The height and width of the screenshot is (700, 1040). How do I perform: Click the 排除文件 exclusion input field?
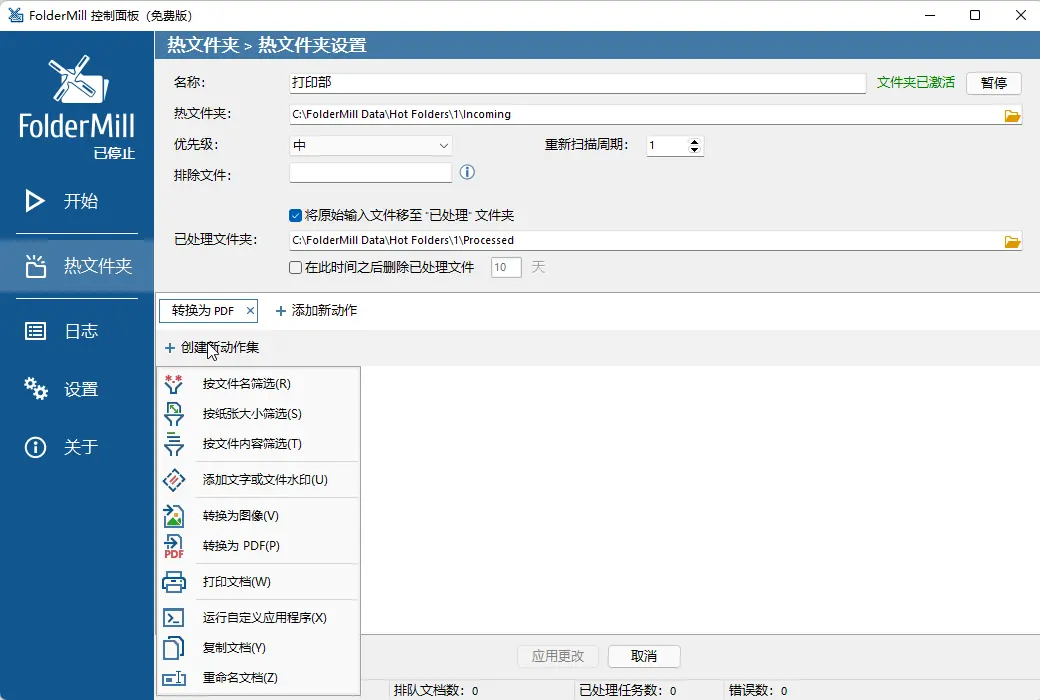(371, 173)
